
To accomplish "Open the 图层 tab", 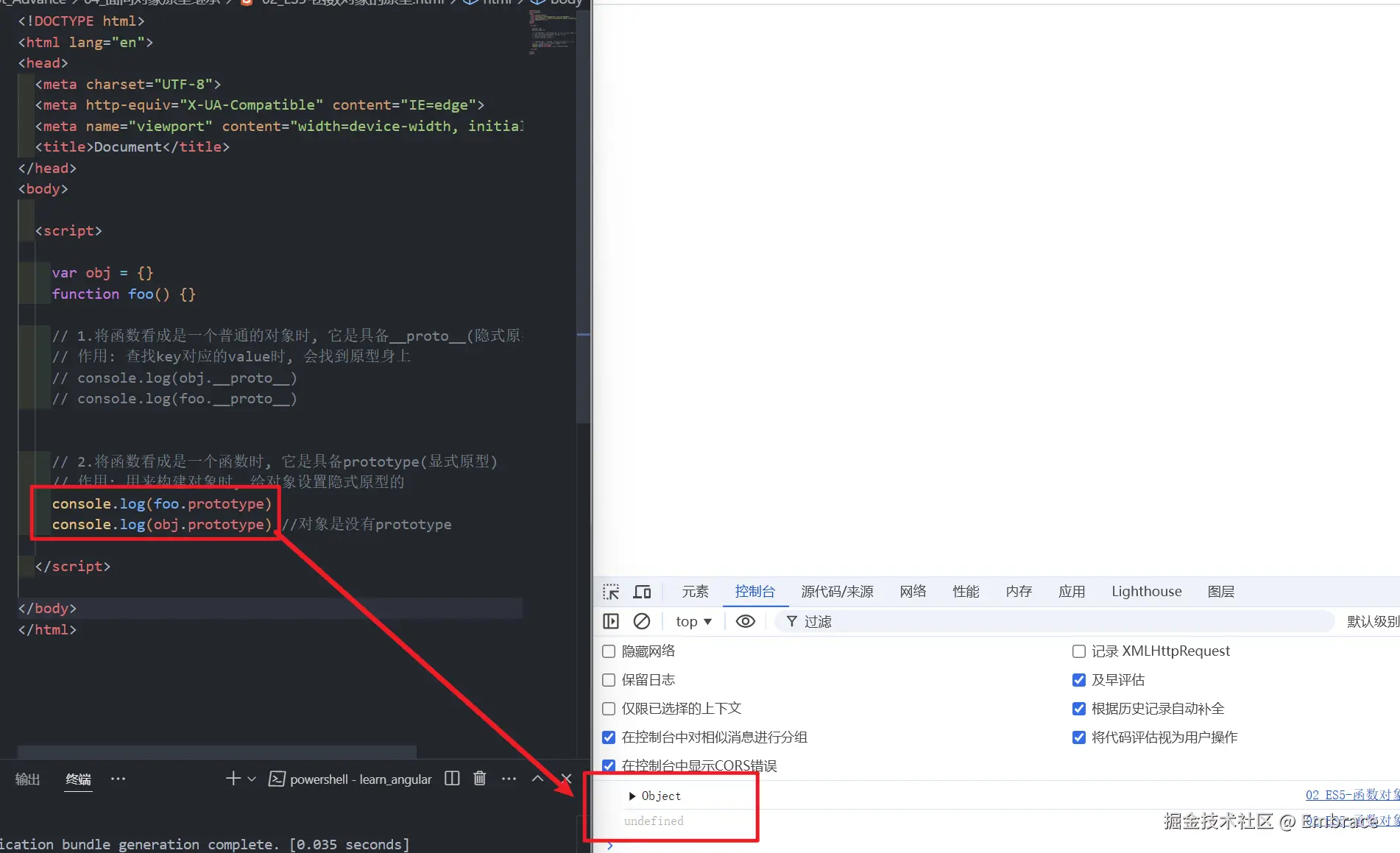I will (x=1221, y=592).
